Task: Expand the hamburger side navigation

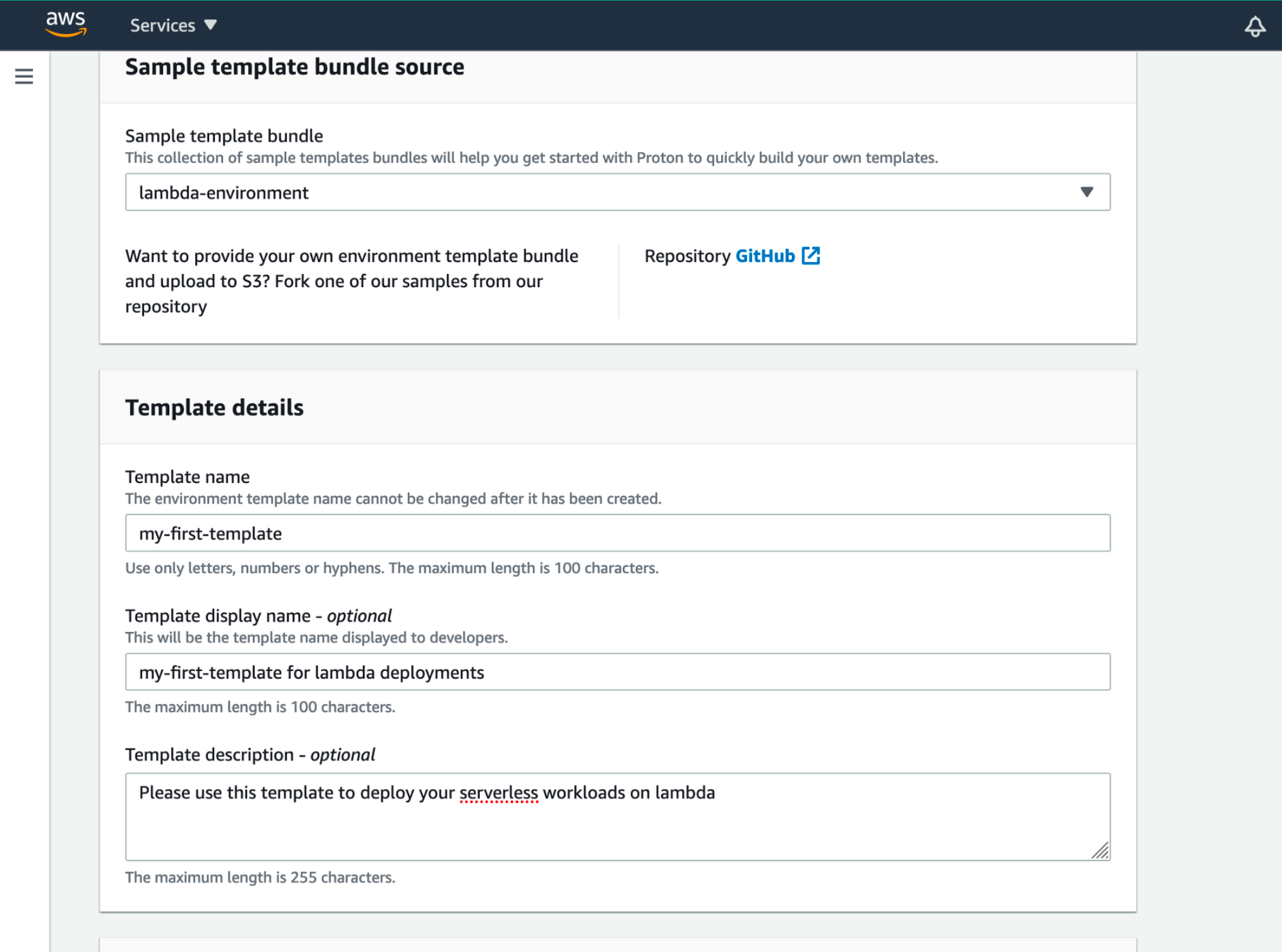Action: [24, 76]
